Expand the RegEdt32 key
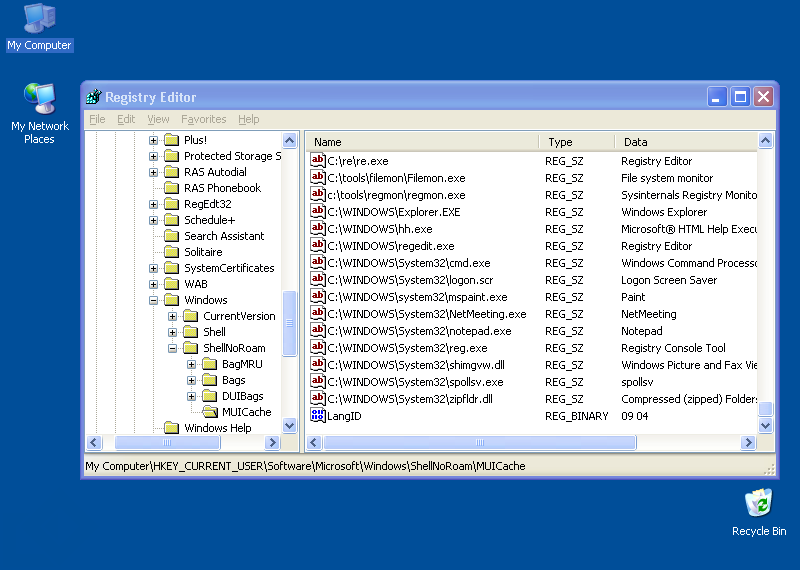The width and height of the screenshot is (800, 570). coord(153,204)
